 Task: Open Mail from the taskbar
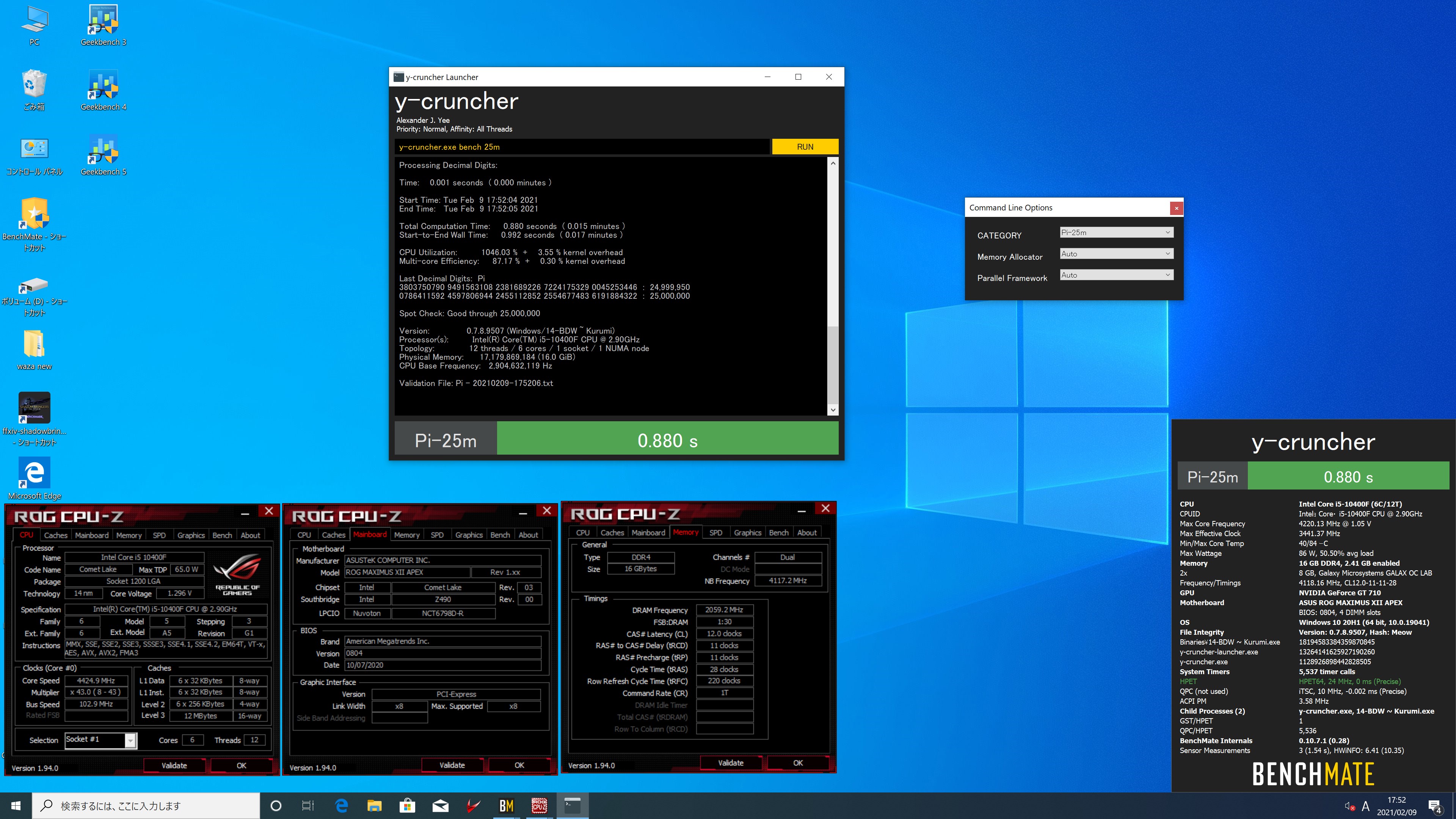[440, 805]
